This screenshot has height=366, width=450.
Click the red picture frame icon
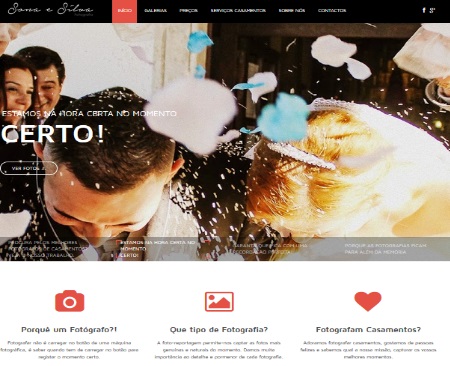(219, 302)
